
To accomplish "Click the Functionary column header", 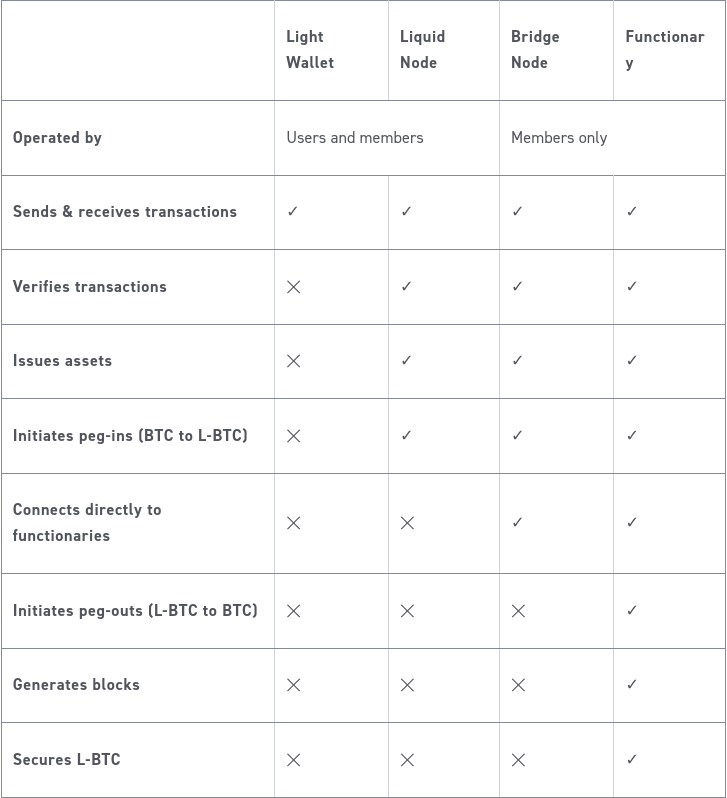I will coord(664,49).
